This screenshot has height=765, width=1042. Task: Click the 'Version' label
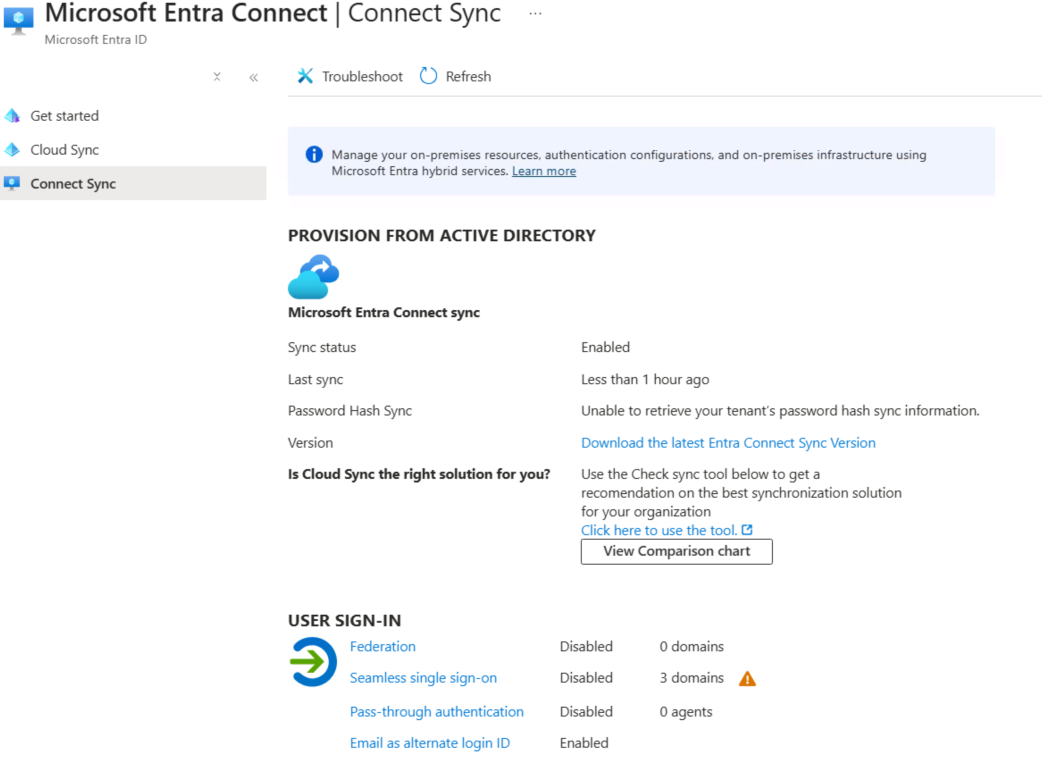click(x=310, y=443)
